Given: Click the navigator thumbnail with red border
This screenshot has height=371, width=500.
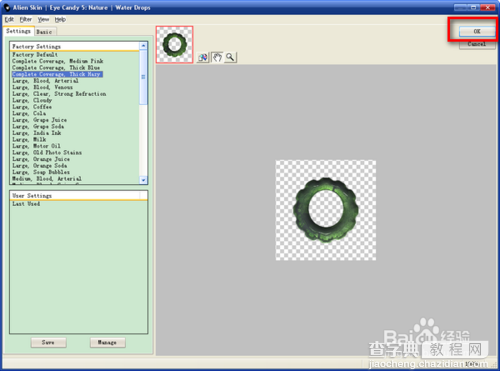Looking at the screenshot, I should [175, 45].
